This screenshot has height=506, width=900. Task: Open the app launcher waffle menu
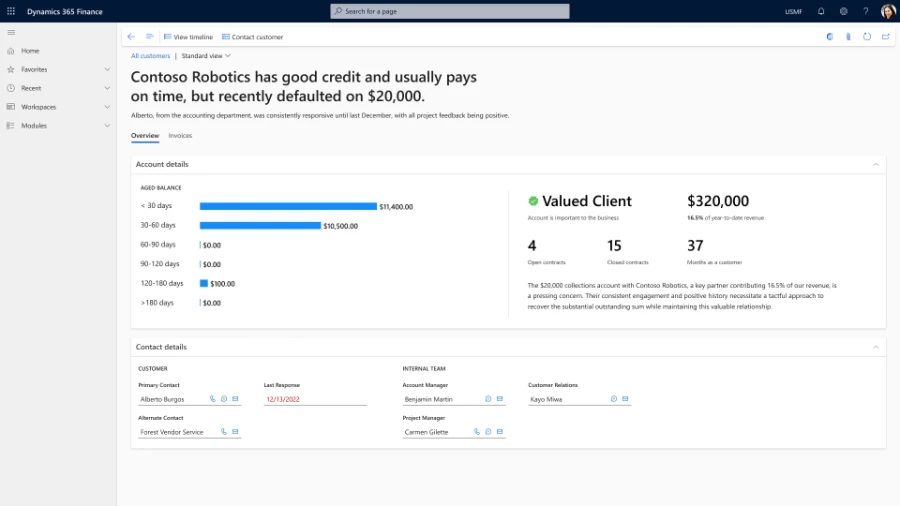(x=11, y=11)
